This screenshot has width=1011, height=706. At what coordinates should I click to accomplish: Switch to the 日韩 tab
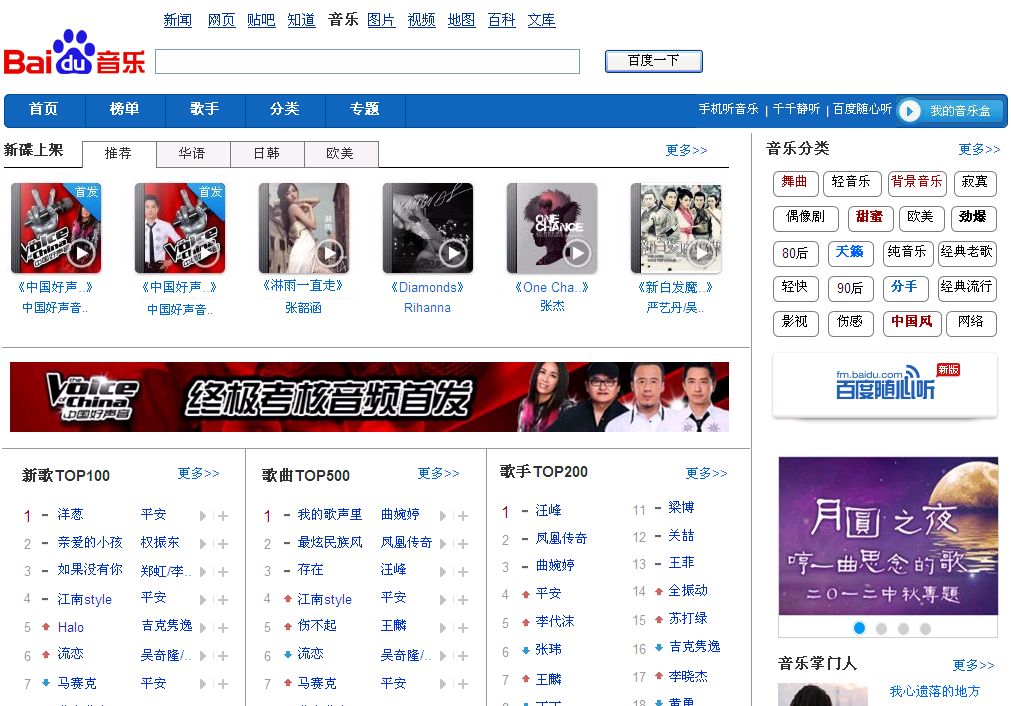point(266,153)
